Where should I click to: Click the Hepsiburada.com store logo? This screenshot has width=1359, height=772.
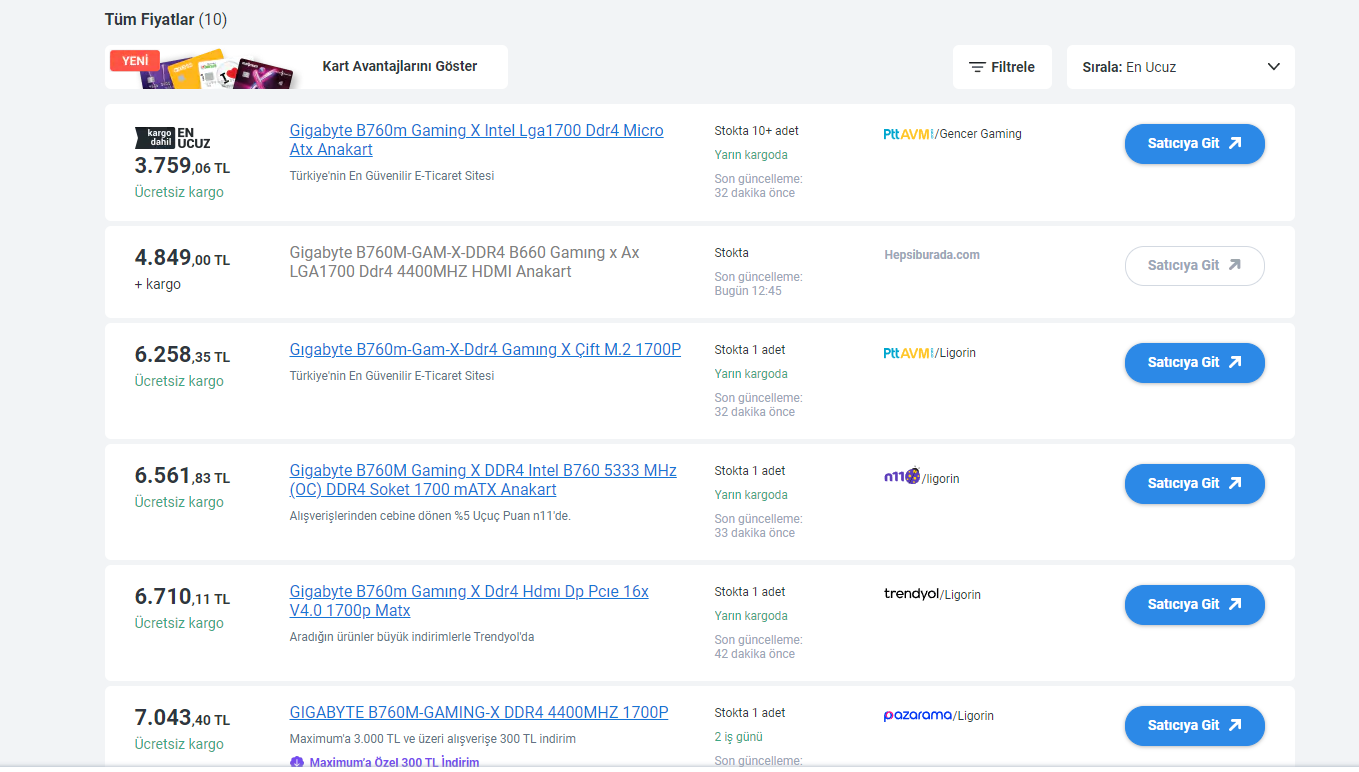[x=932, y=255]
